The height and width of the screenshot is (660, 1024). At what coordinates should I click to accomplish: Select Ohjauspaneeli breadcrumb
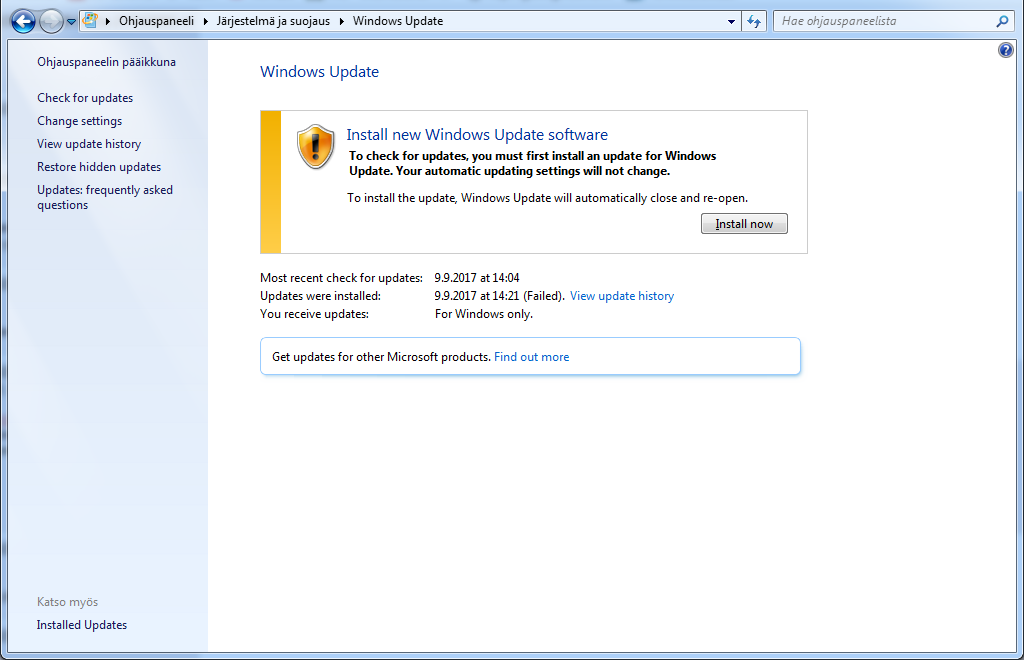pos(156,21)
